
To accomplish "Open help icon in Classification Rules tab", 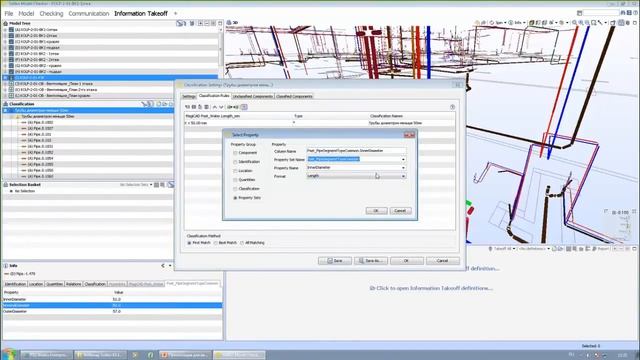I will point(452,107).
